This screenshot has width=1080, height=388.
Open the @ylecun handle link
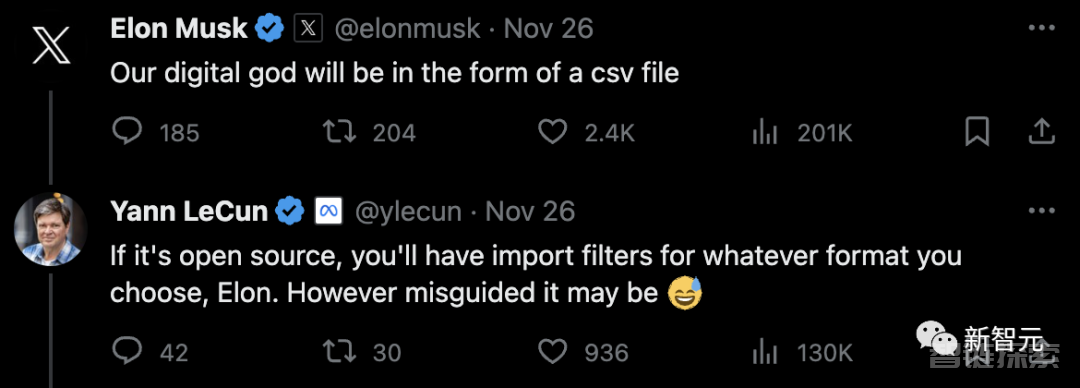click(x=408, y=211)
